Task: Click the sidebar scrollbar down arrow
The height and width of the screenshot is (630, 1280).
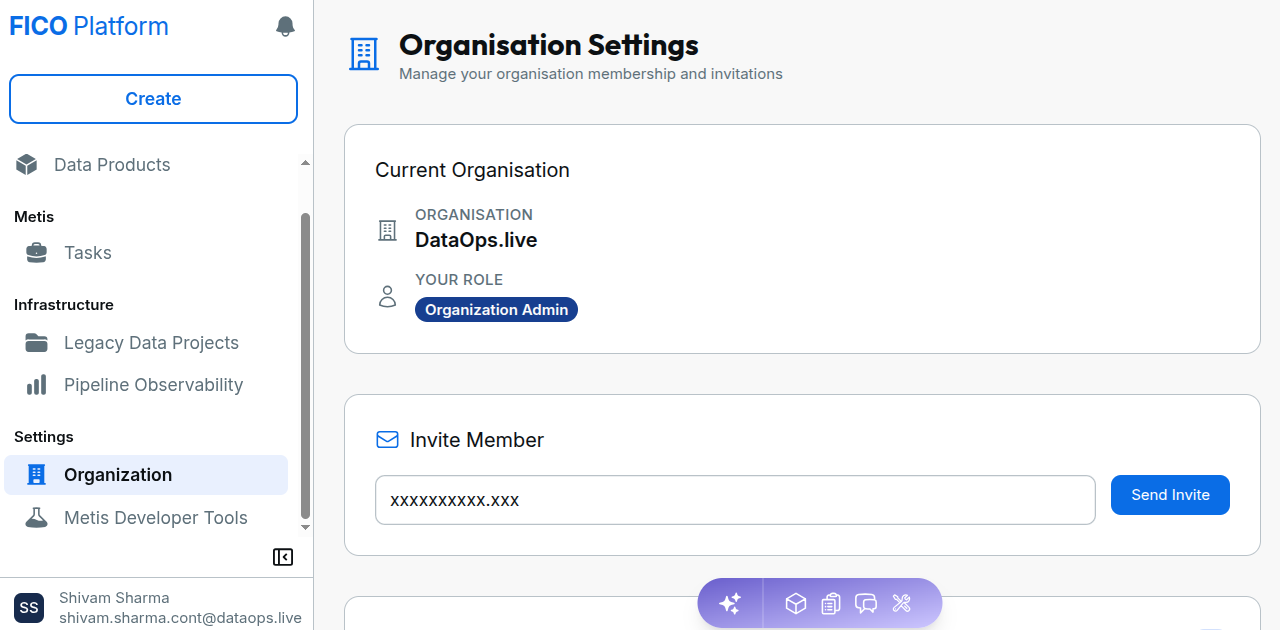Action: coord(306,527)
